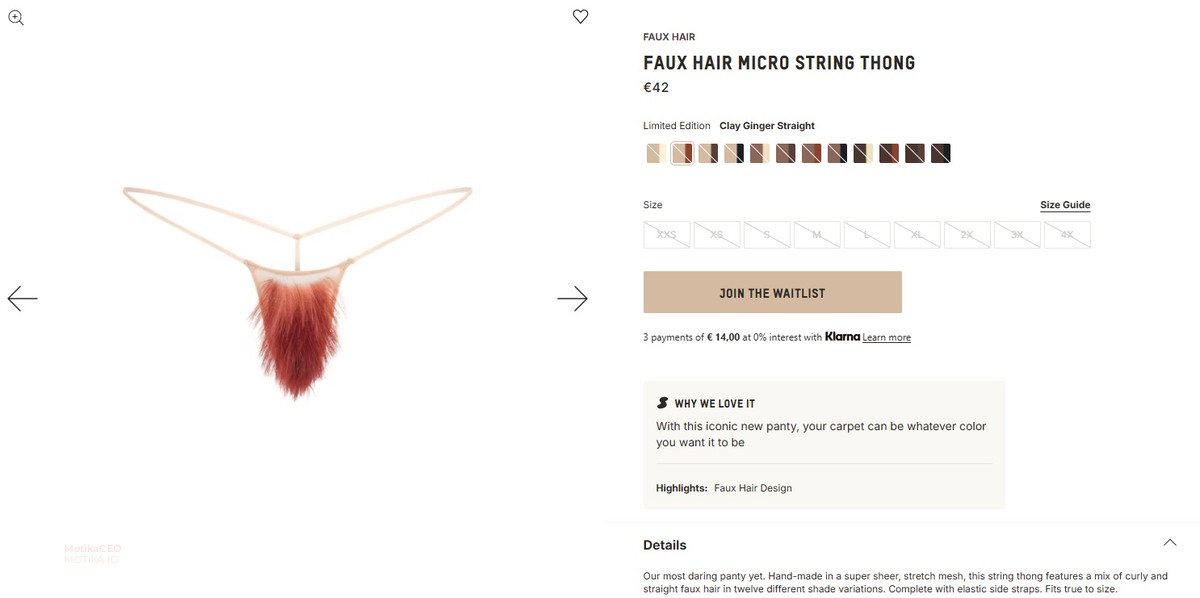Select size M
This screenshot has width=1200, height=598.
click(817, 235)
